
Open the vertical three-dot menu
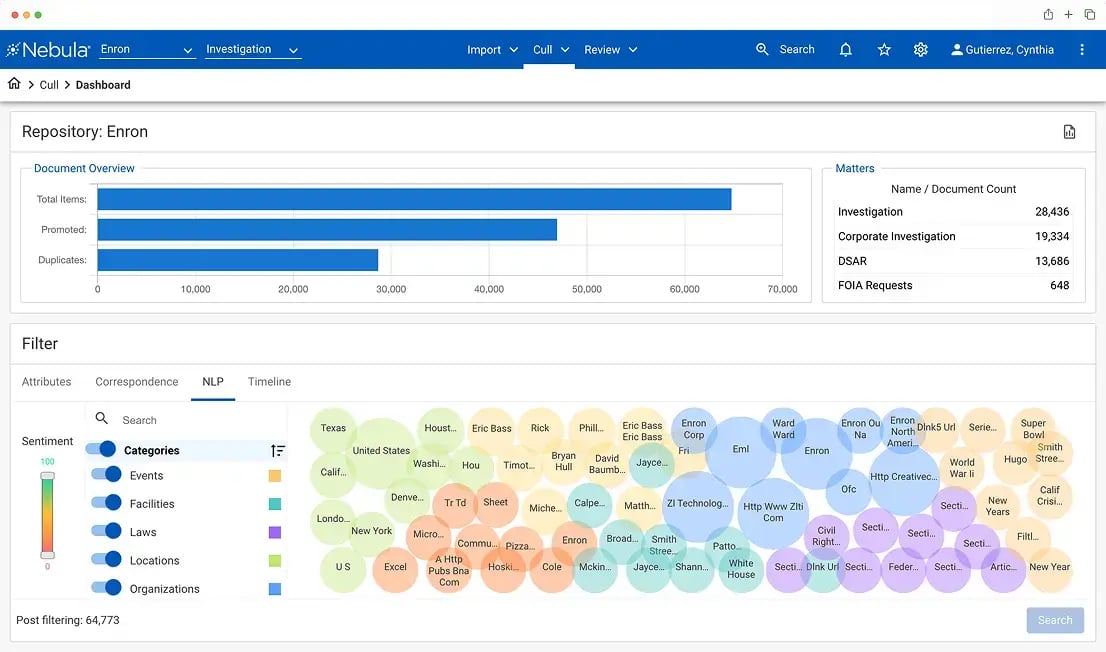[x=1082, y=49]
